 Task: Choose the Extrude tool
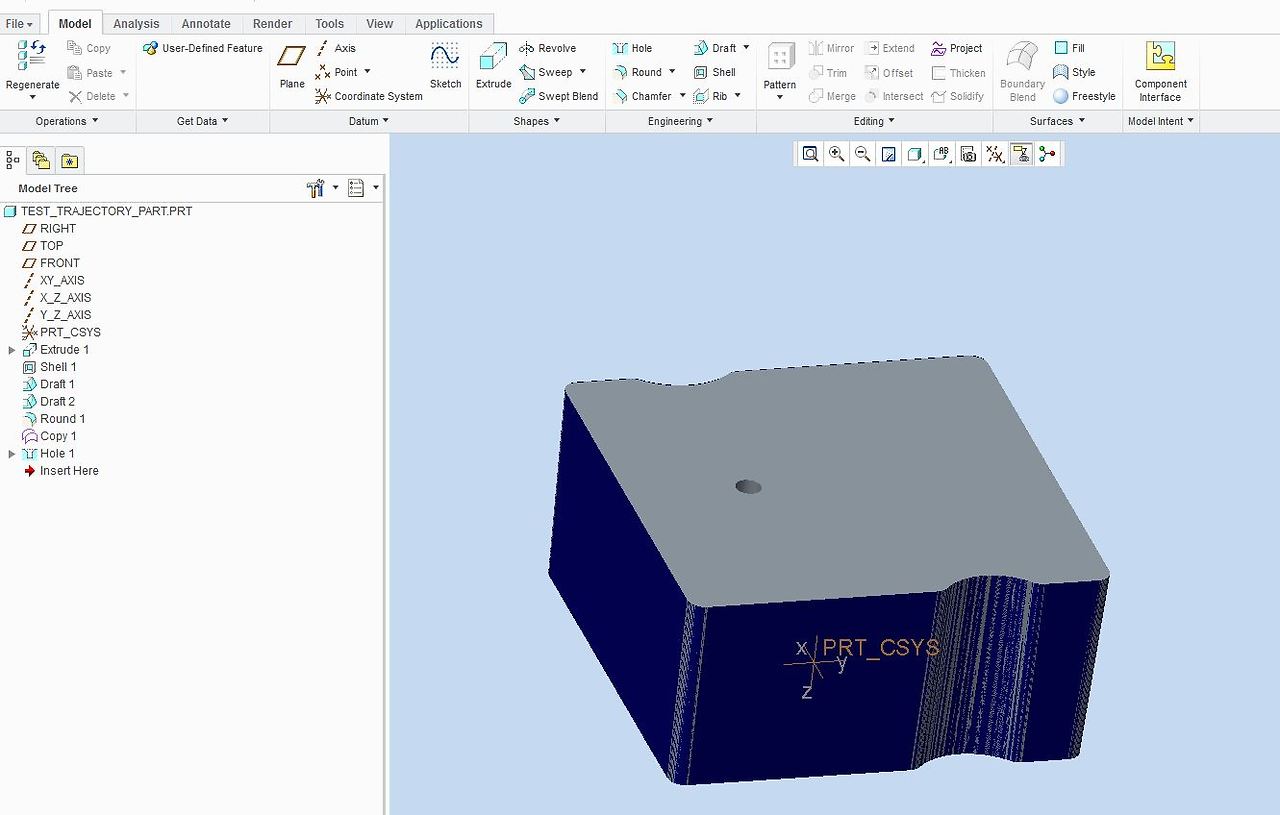tap(493, 66)
